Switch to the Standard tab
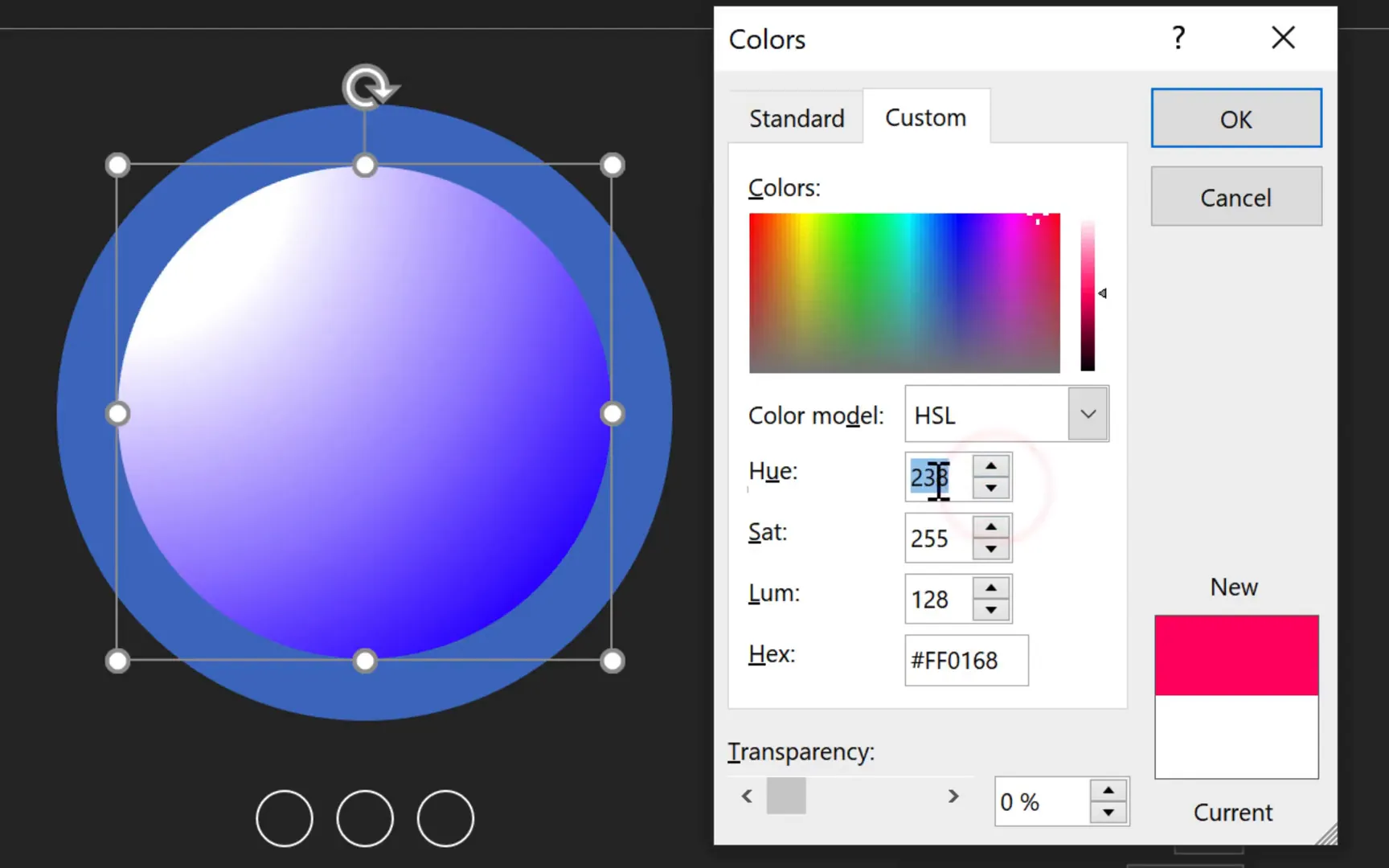This screenshot has height=868, width=1389. 797,117
